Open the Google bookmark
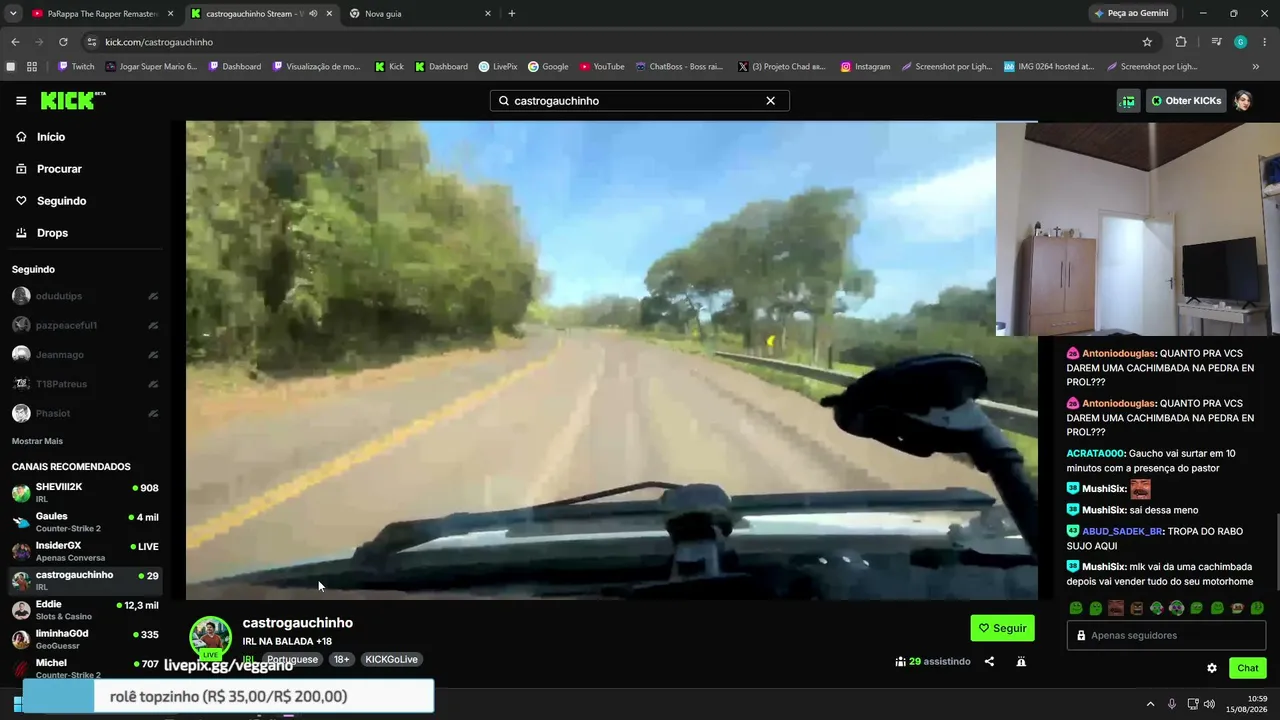1280x720 pixels. click(548, 67)
